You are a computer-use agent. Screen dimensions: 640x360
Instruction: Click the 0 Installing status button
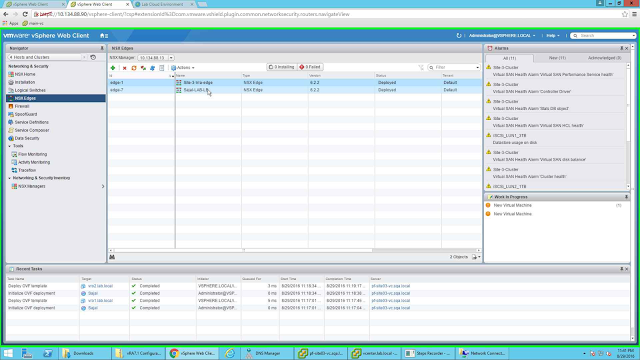click(x=282, y=67)
